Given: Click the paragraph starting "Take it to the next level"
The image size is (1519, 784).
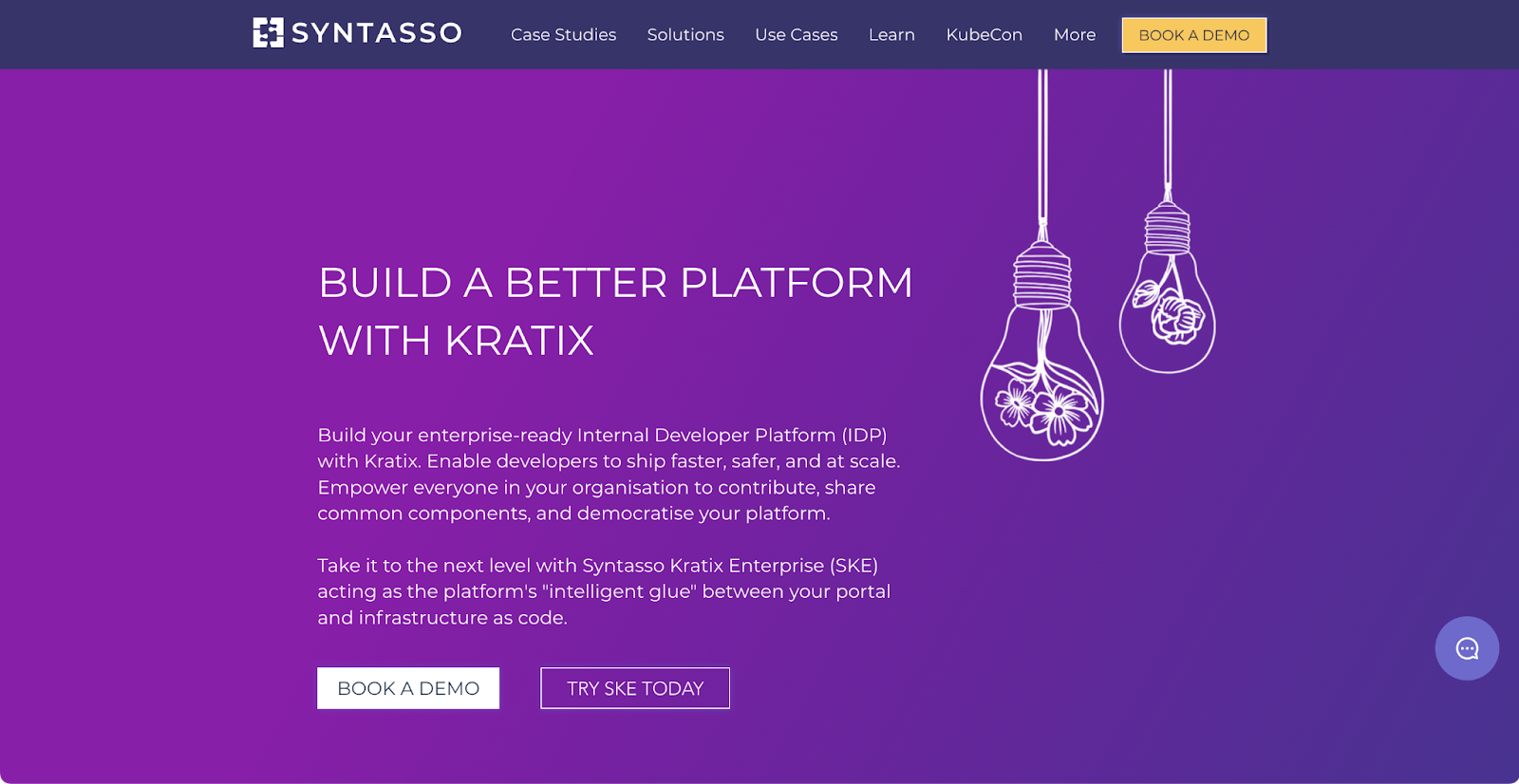Looking at the screenshot, I should pyautogui.click(x=604, y=591).
